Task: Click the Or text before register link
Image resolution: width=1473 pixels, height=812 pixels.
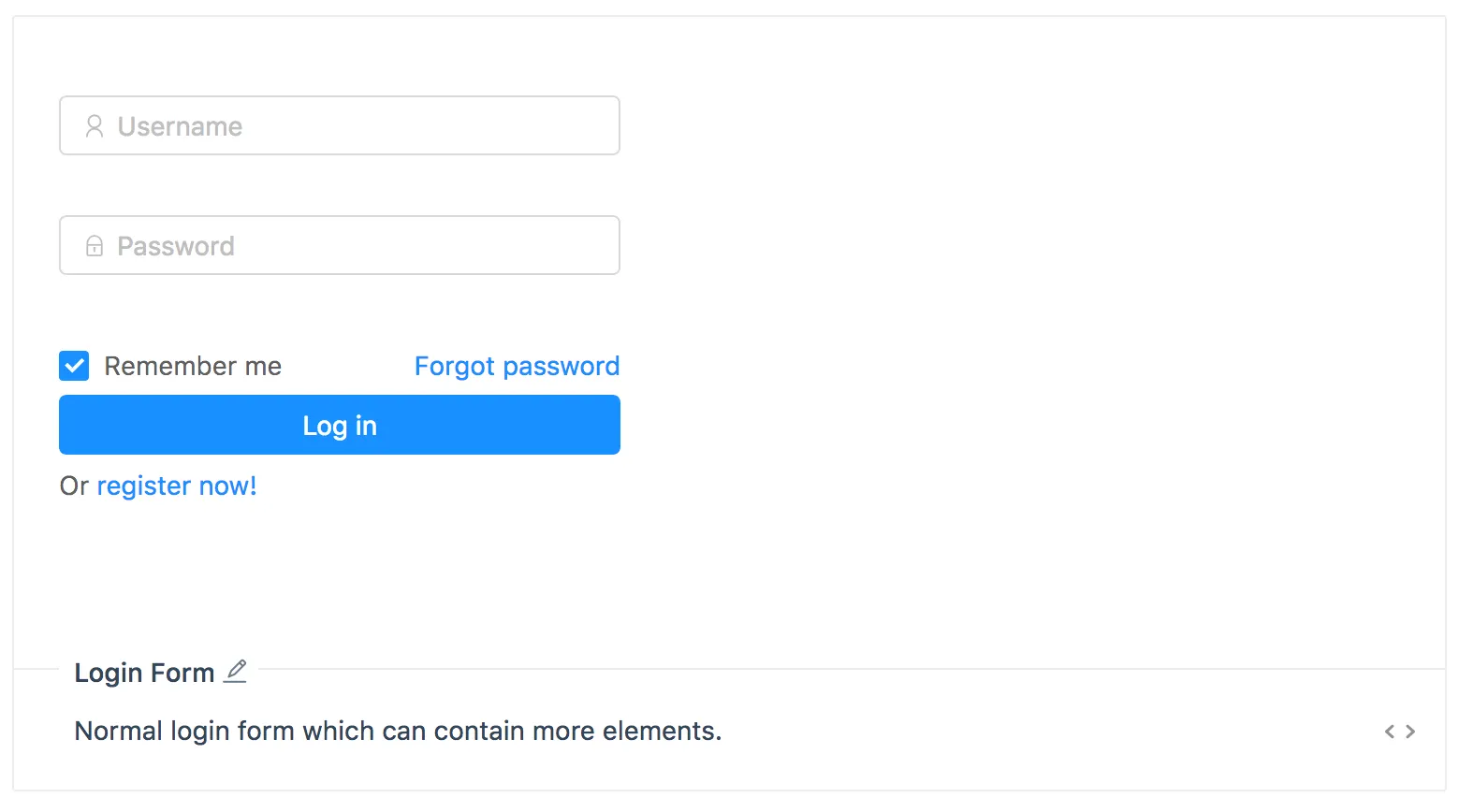Action: (74, 486)
